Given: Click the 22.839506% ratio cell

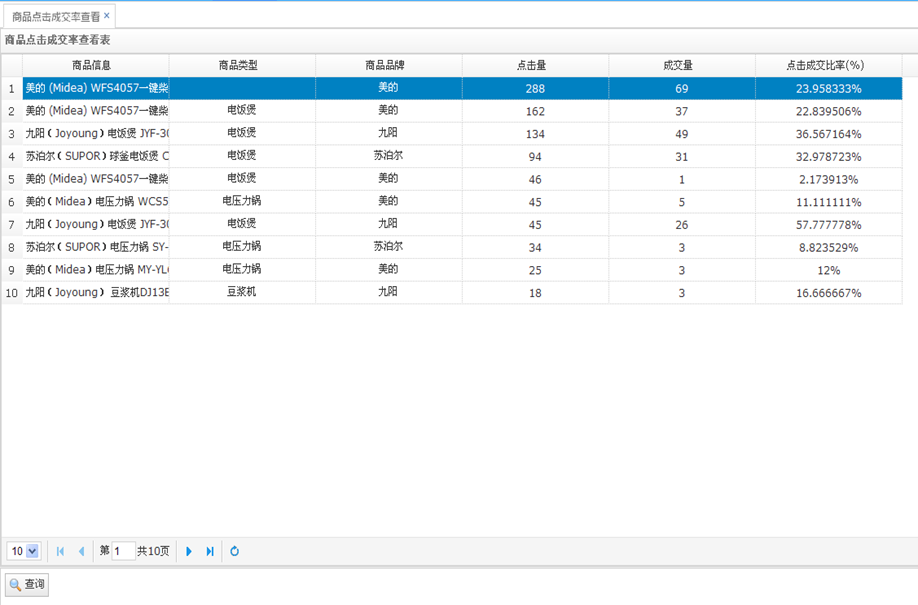Looking at the screenshot, I should point(828,111).
